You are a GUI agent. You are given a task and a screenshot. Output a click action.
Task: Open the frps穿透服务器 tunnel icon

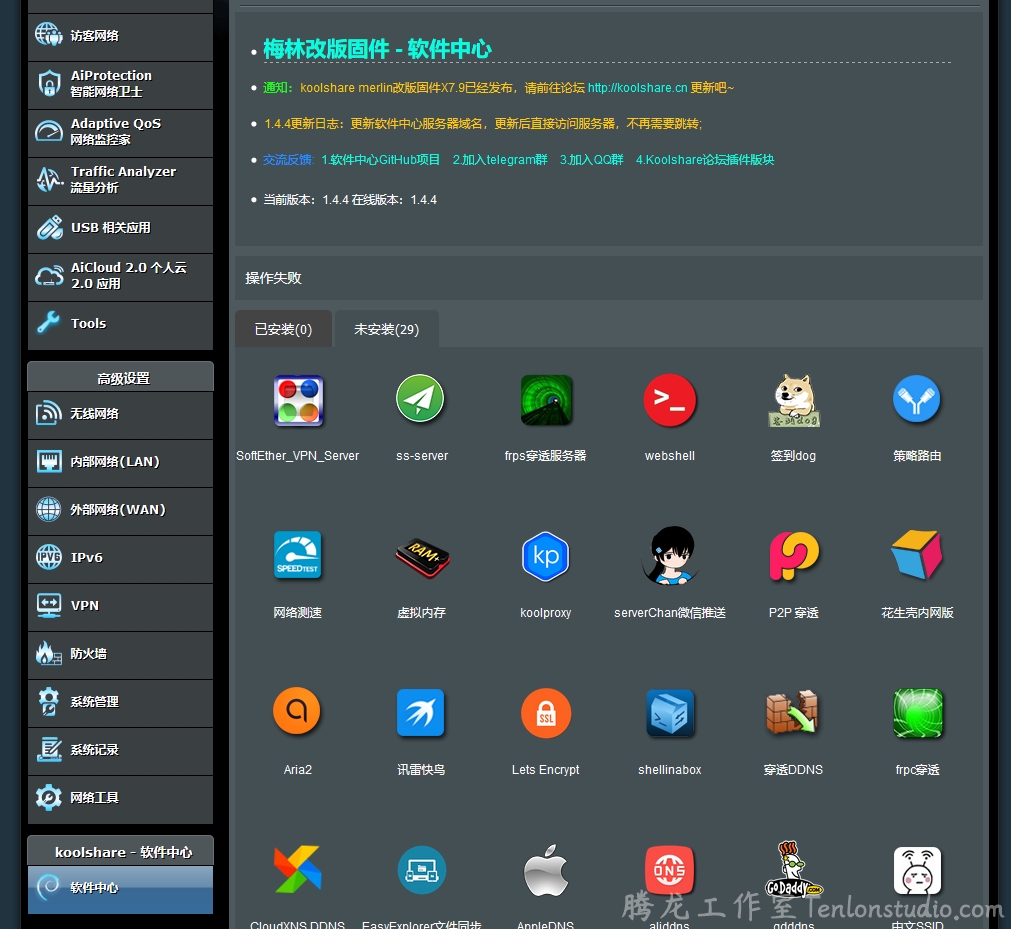(546, 400)
